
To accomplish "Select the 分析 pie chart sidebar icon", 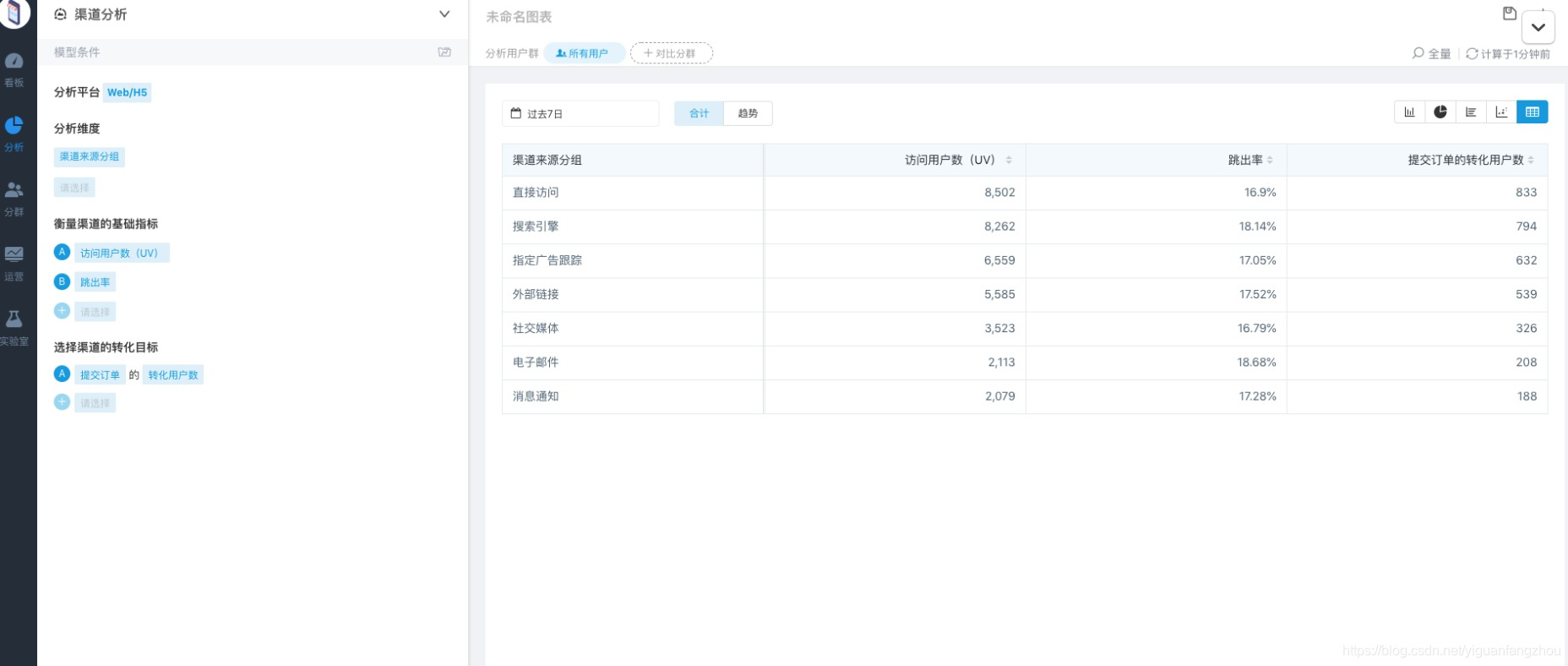I will [14, 134].
